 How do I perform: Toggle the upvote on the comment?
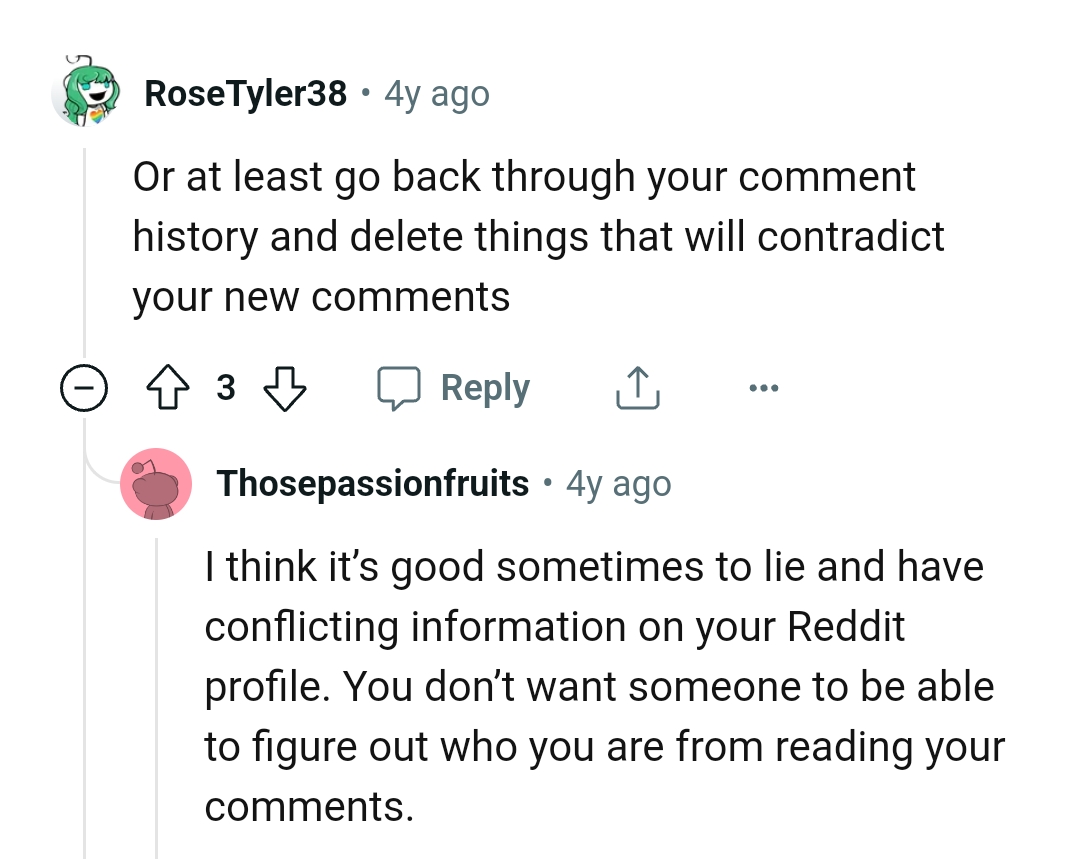point(170,388)
